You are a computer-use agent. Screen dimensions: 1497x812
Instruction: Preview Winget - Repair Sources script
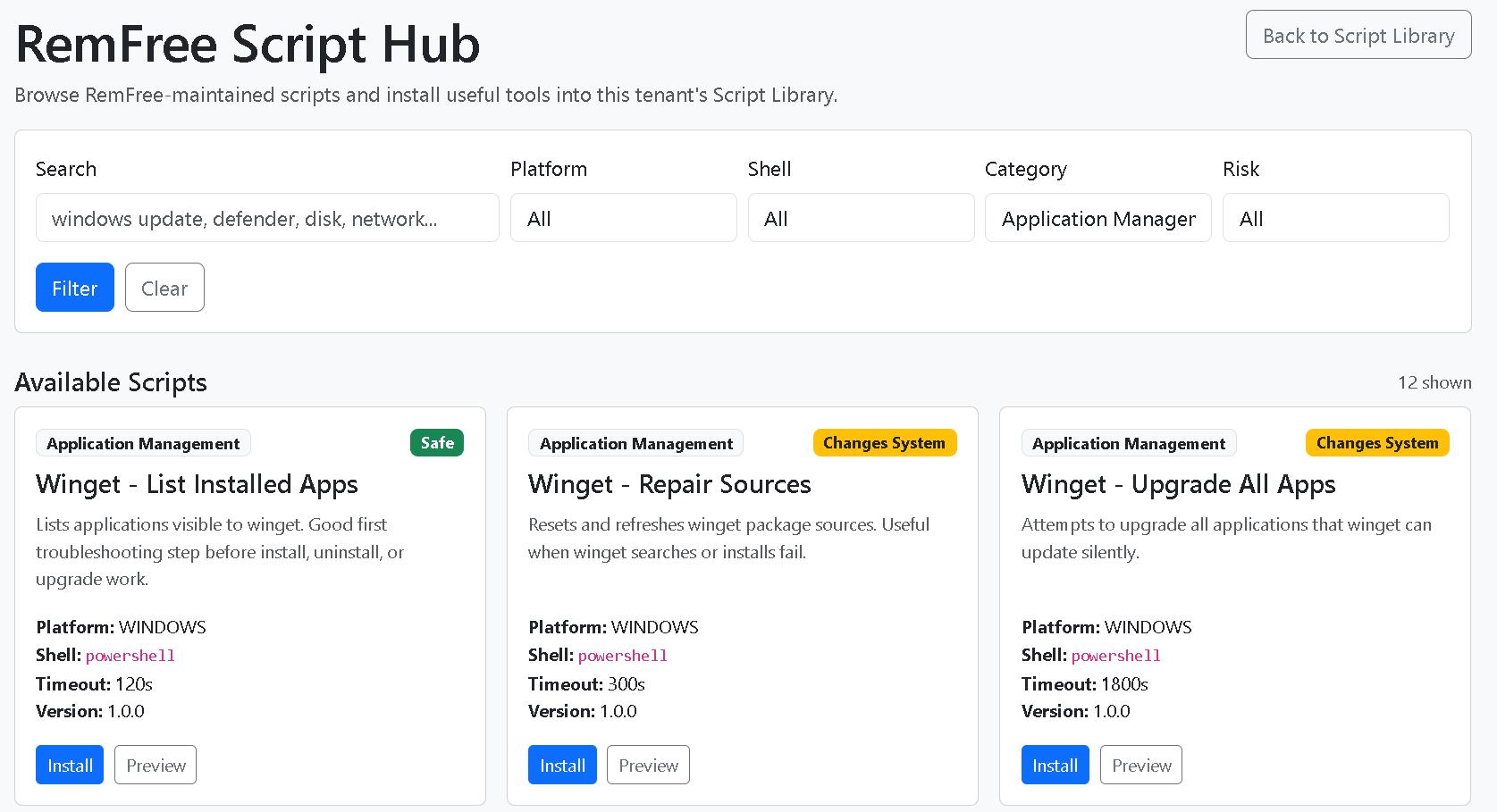pyautogui.click(x=648, y=765)
